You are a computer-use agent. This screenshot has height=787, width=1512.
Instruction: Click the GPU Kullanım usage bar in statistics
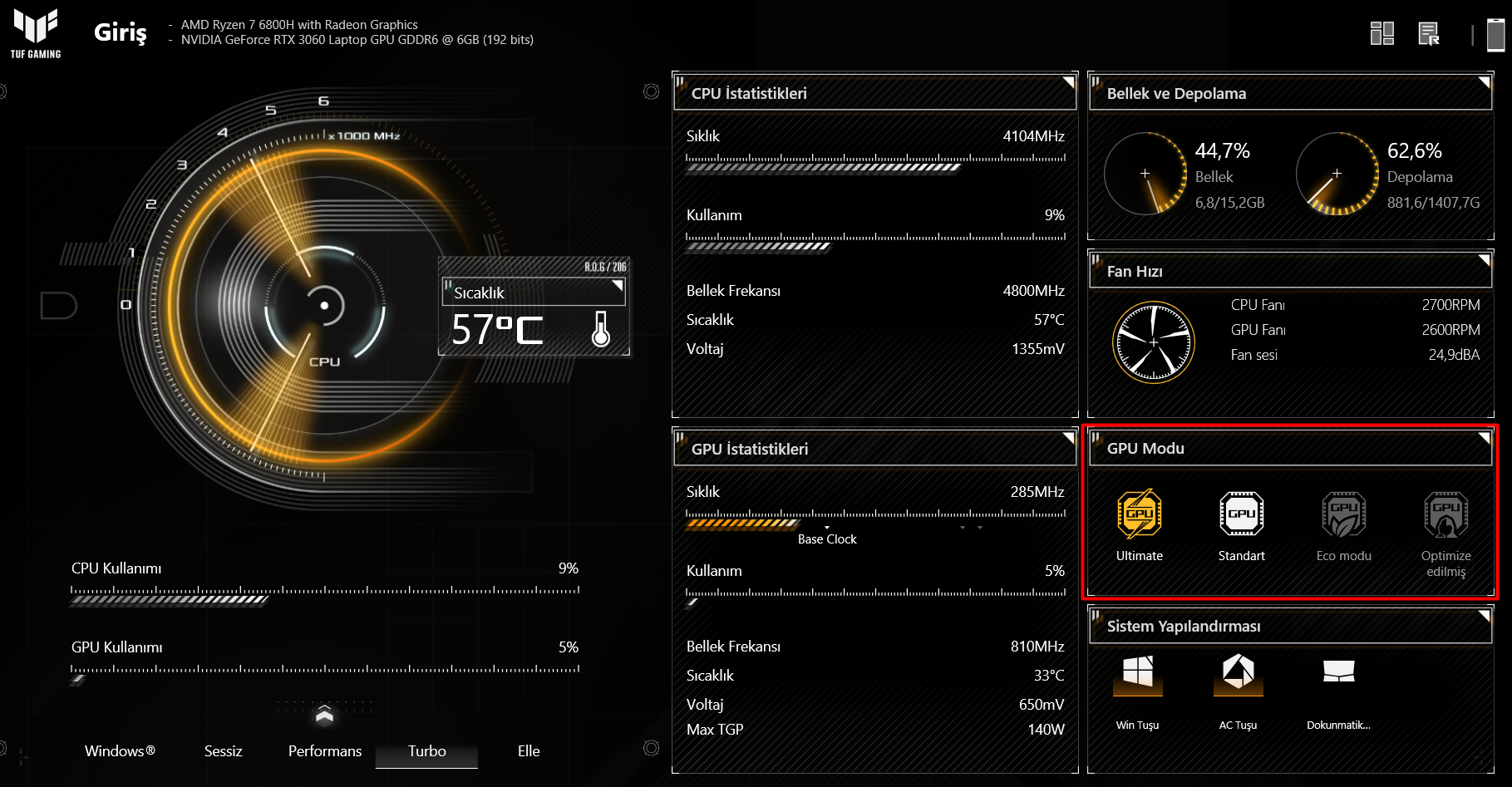pyautogui.click(x=875, y=598)
